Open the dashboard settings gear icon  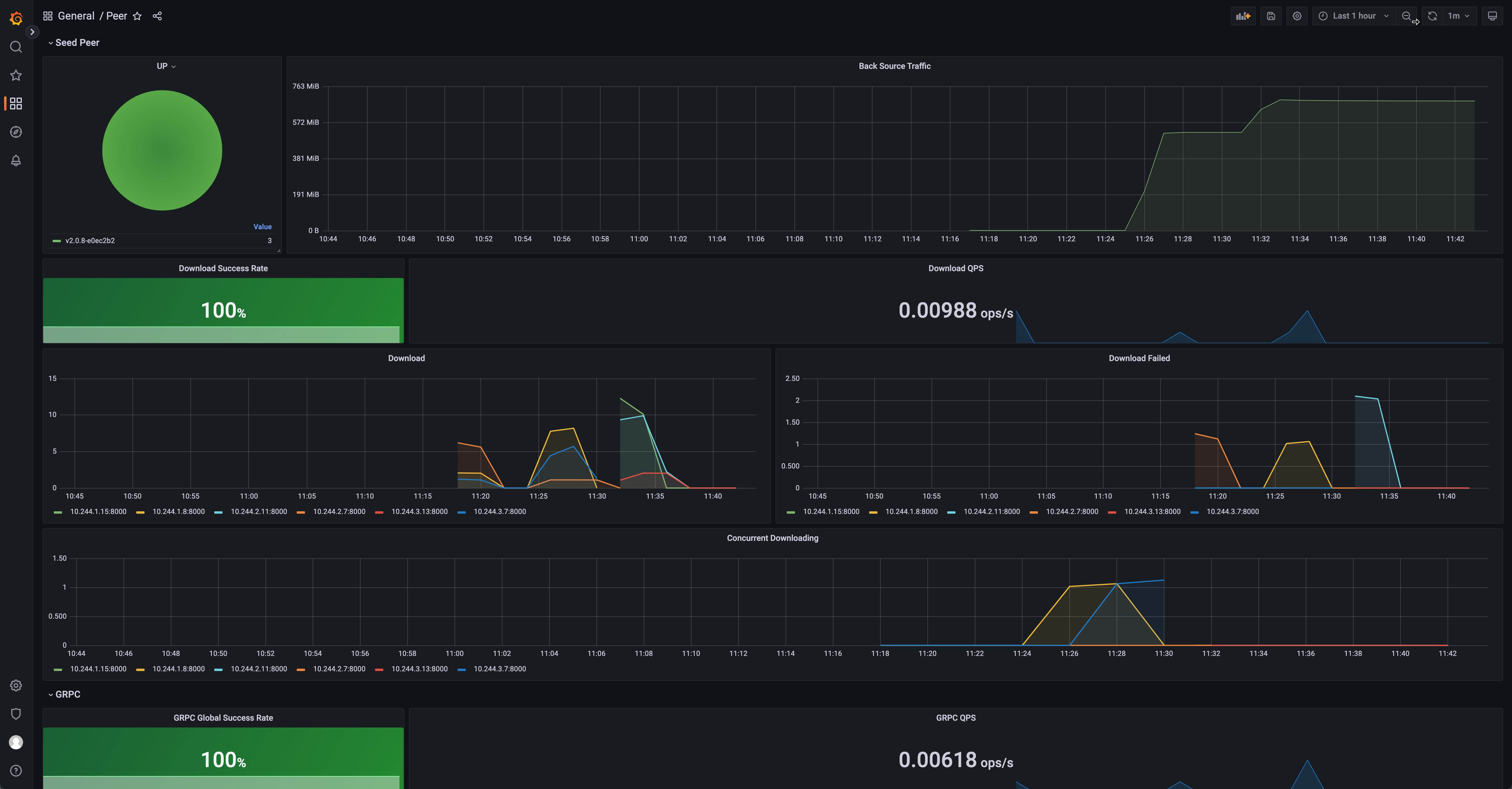point(1297,16)
